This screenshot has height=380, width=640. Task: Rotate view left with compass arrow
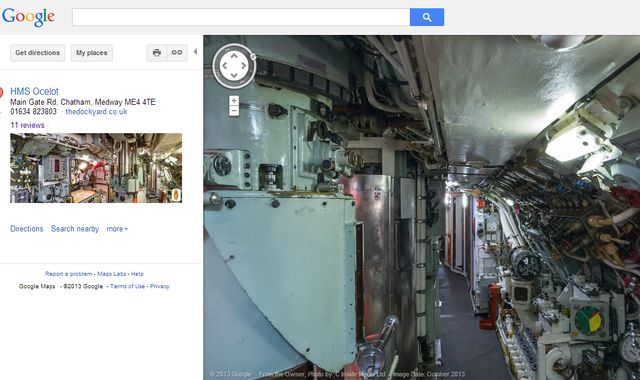click(x=224, y=66)
